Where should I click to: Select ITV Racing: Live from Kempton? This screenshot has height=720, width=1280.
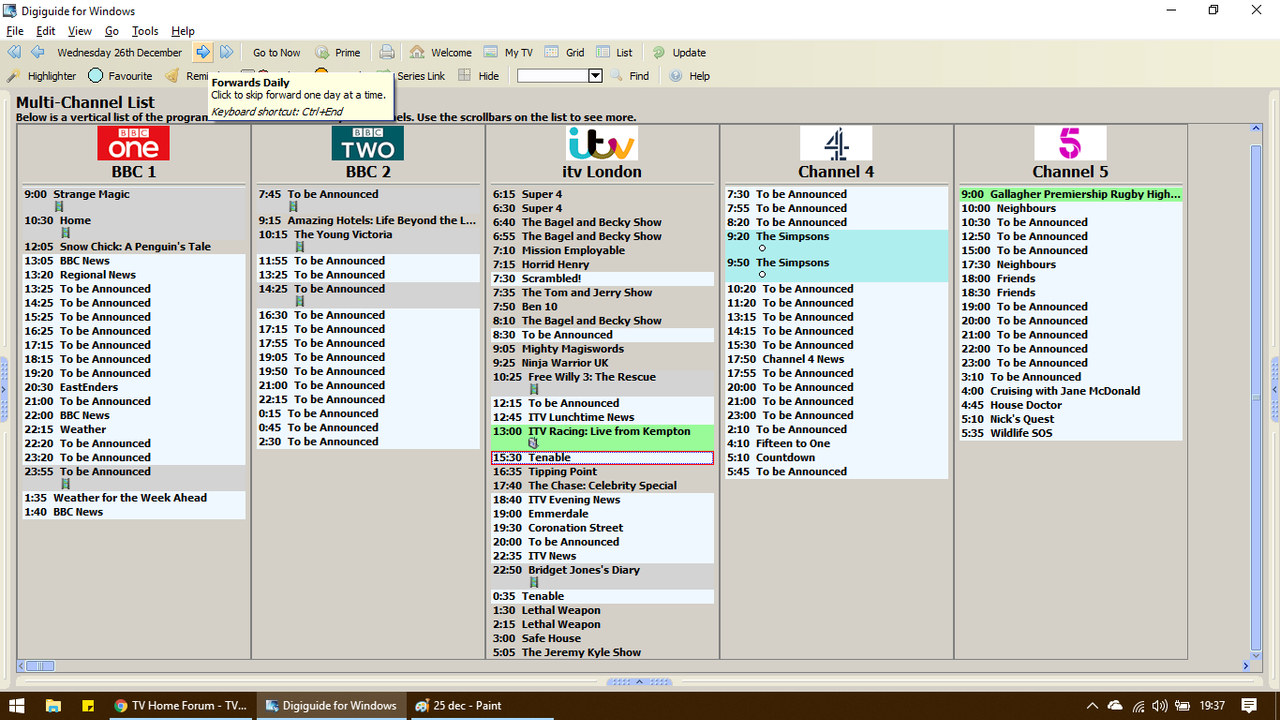point(602,437)
